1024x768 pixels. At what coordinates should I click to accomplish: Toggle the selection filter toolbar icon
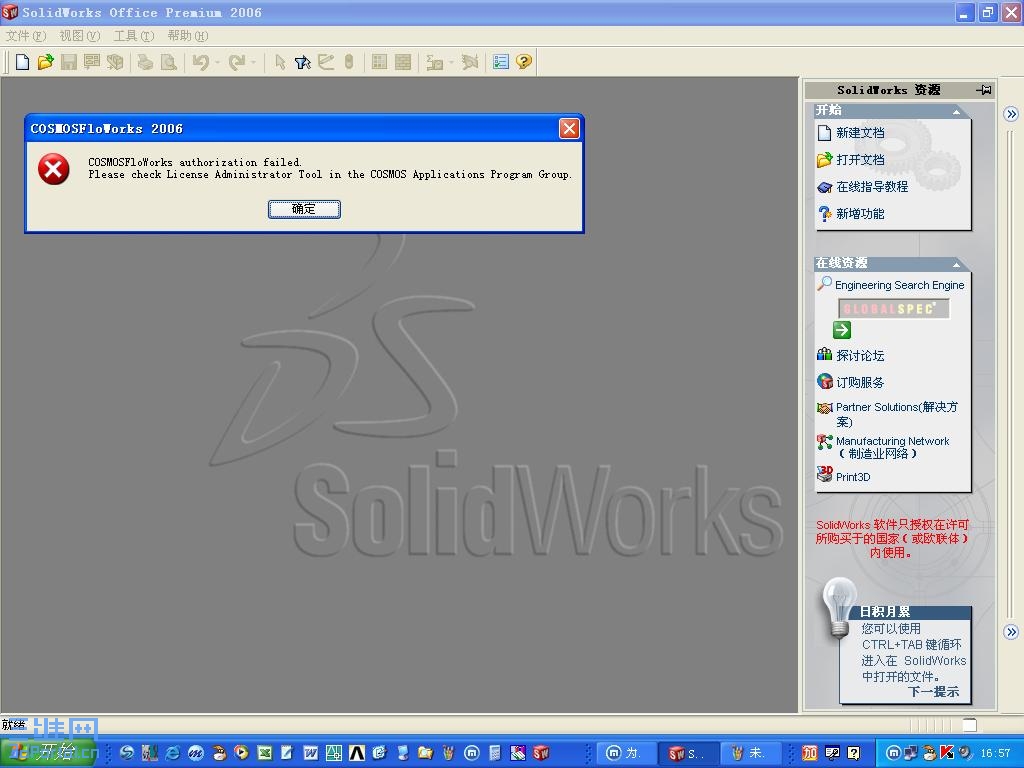302,62
